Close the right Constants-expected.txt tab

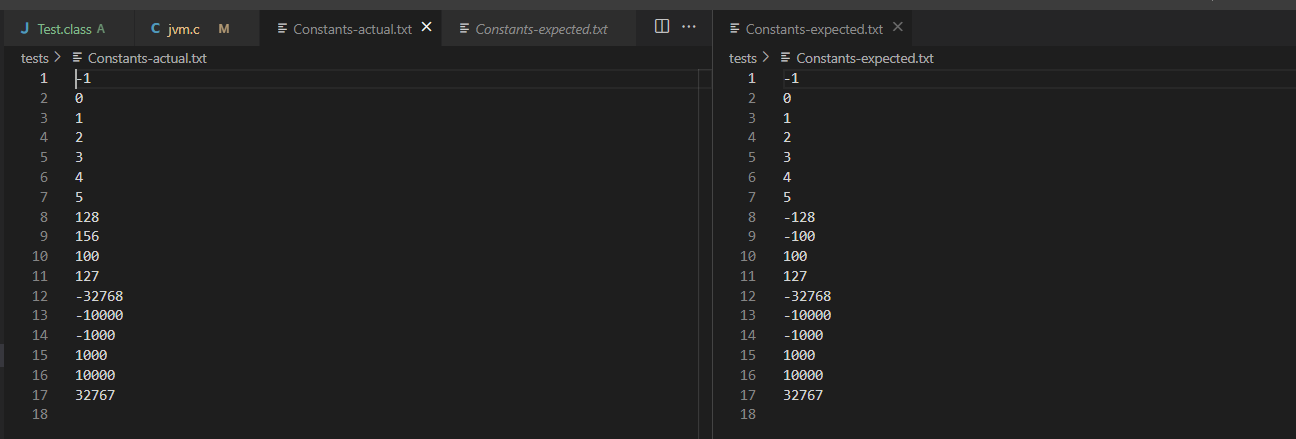pos(897,28)
